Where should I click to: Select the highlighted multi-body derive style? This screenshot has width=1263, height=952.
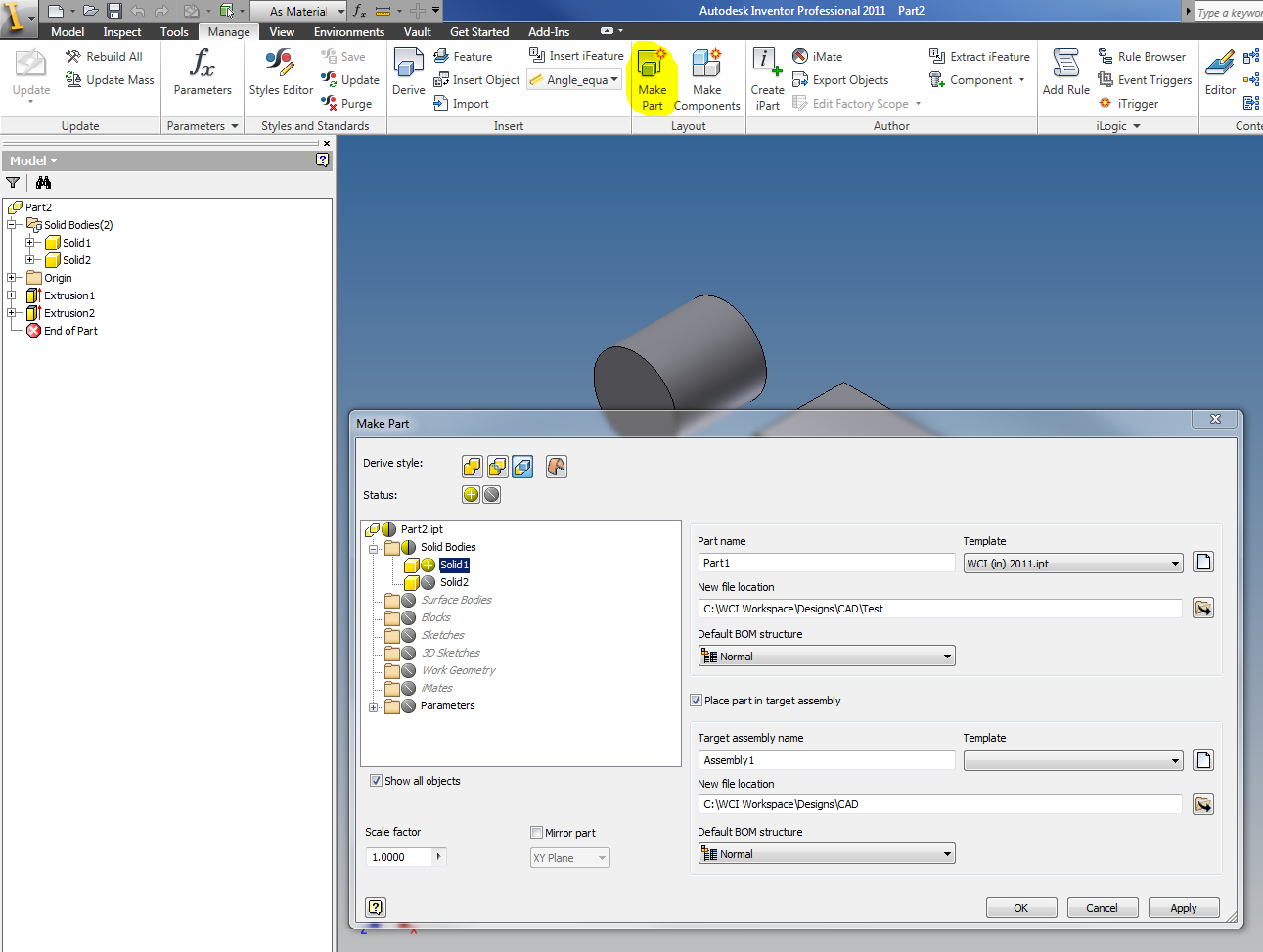tap(523, 467)
